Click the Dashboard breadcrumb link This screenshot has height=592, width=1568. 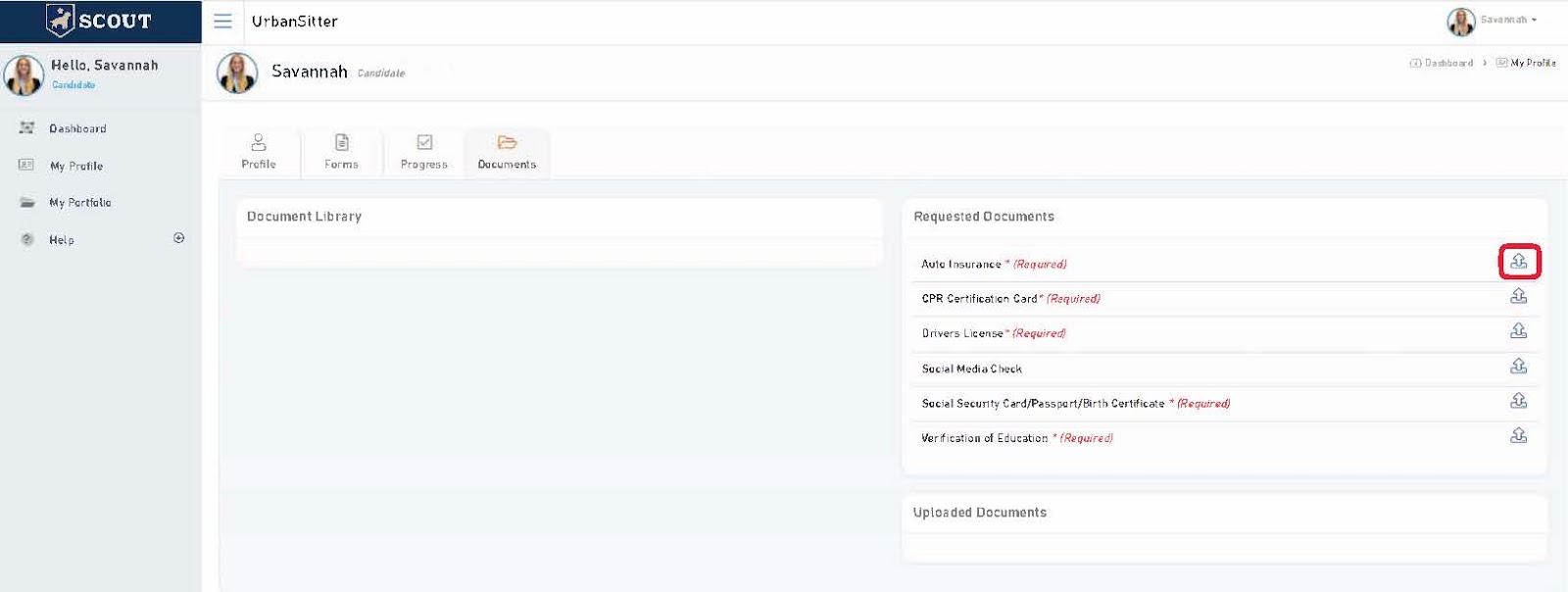(1448, 63)
